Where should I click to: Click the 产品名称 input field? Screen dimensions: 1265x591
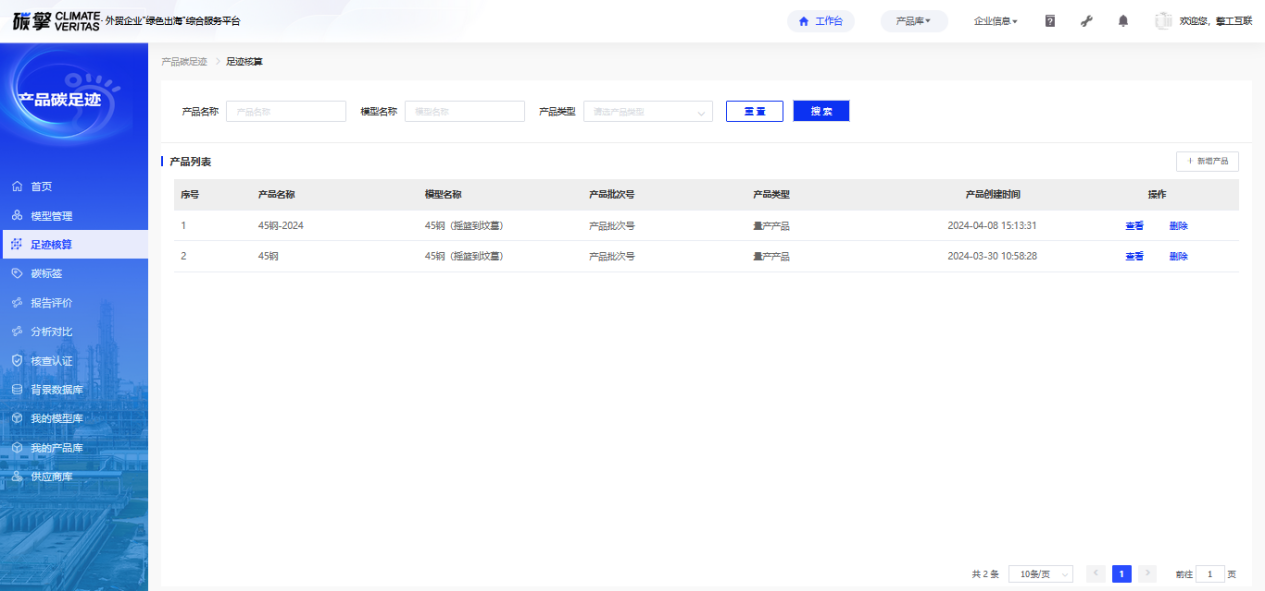pos(286,112)
